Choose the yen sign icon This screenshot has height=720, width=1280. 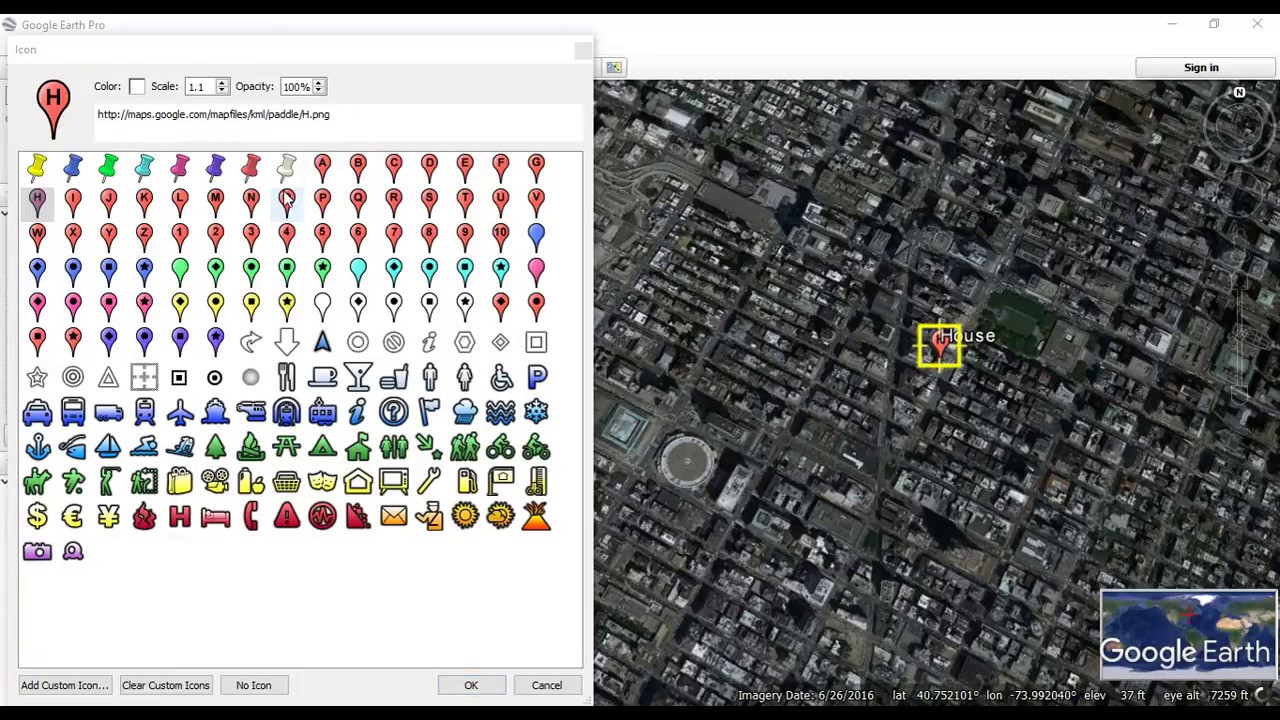tap(108, 517)
